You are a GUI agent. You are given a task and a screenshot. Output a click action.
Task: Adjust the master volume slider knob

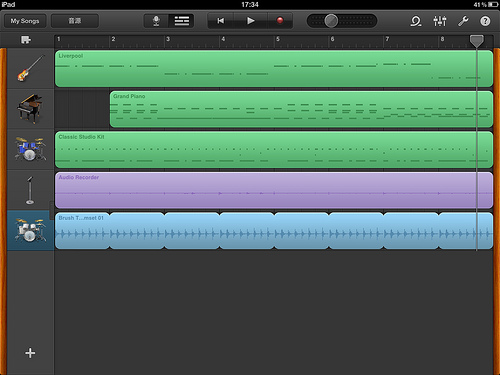point(331,21)
